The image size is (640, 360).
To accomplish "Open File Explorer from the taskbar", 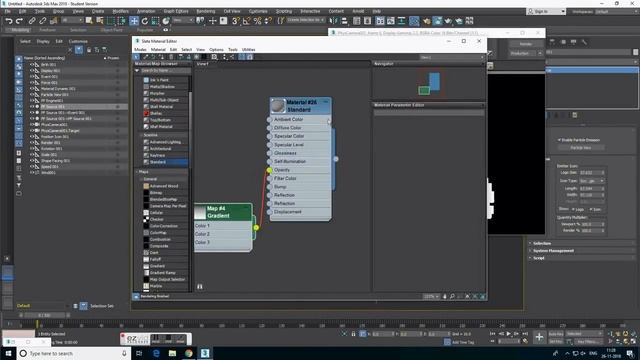I will pos(172,353).
